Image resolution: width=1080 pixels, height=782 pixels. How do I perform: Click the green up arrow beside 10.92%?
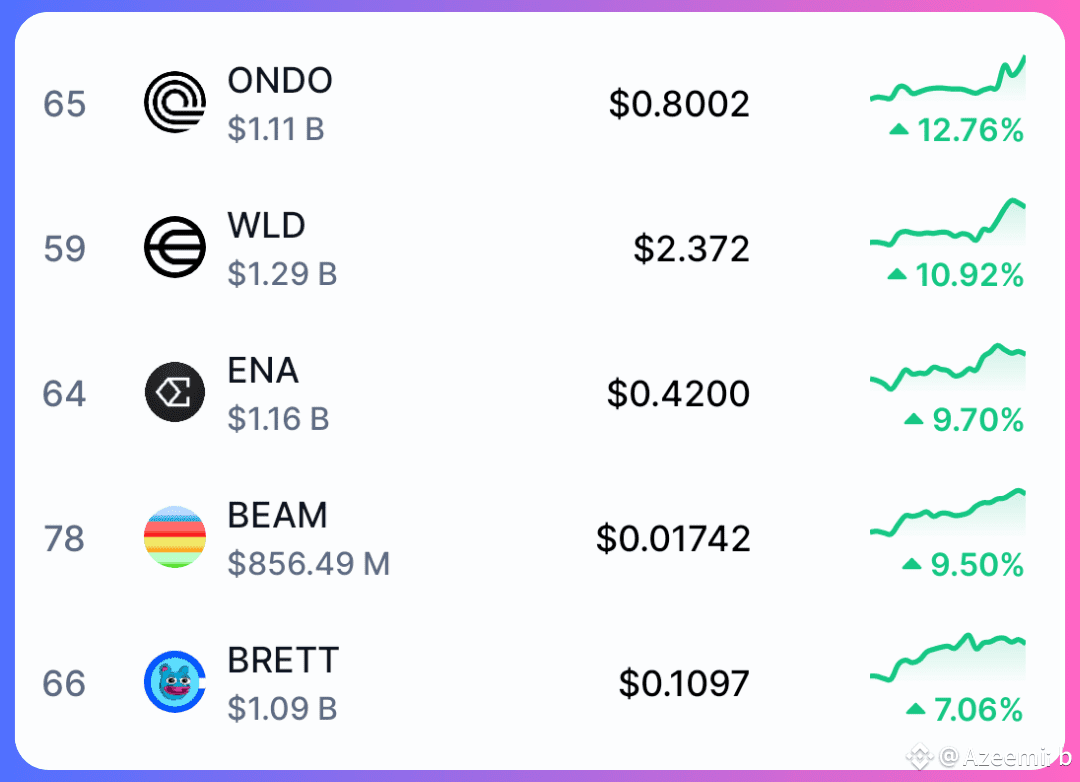click(x=897, y=274)
